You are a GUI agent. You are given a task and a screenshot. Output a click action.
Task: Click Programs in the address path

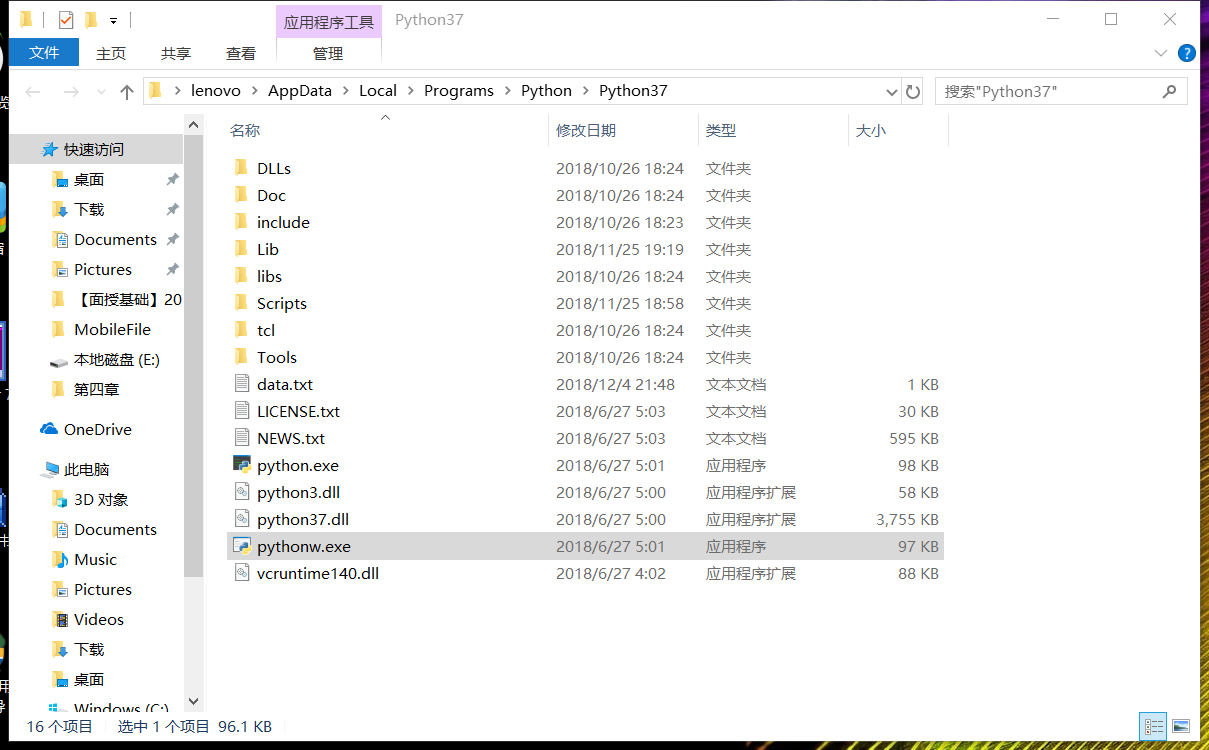coord(459,91)
